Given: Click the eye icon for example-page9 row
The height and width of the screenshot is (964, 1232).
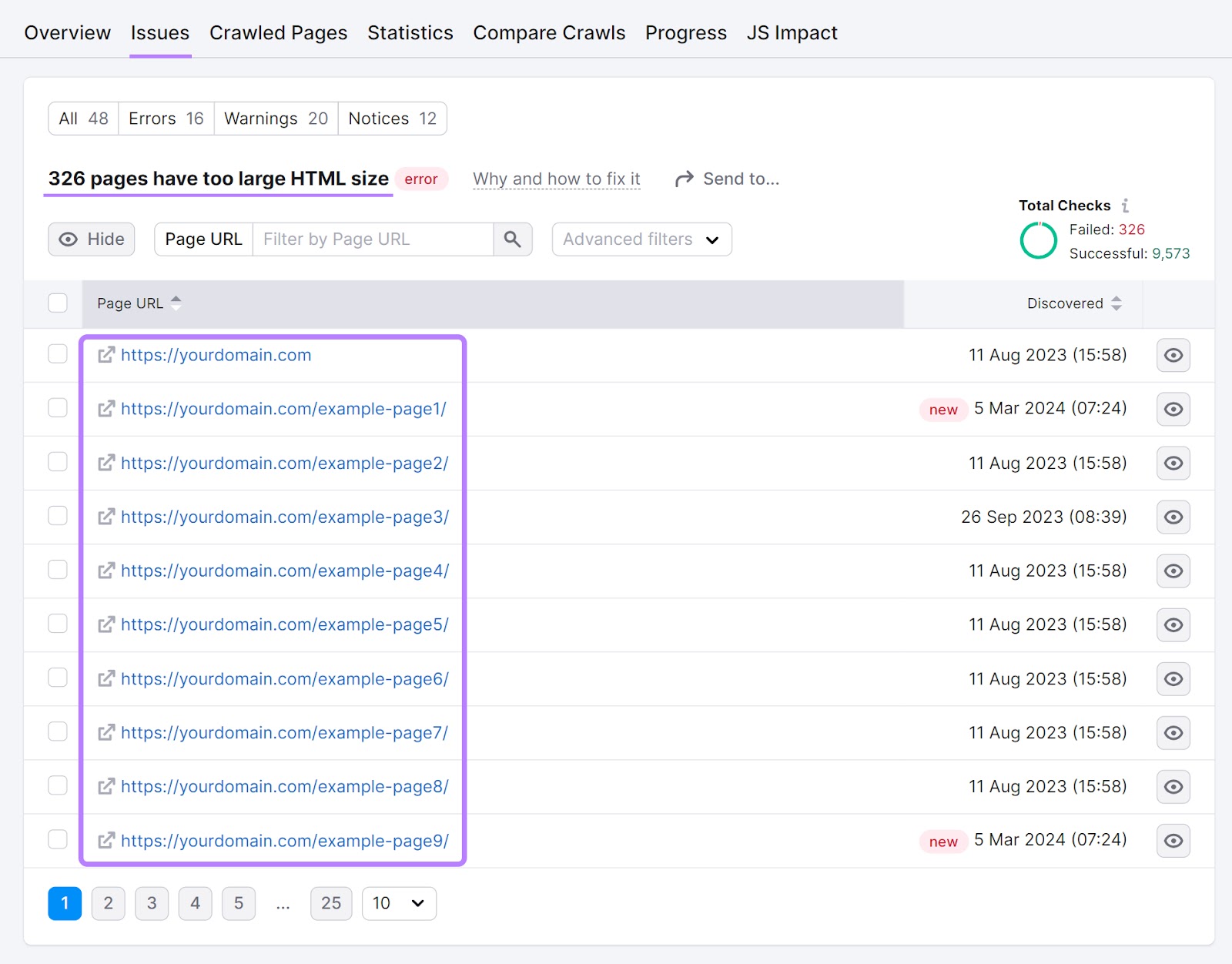Looking at the screenshot, I should (1173, 841).
